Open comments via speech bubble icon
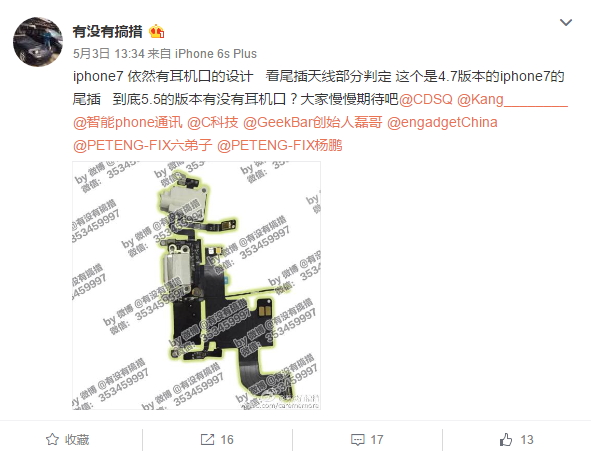Image resolution: width=591 pixels, height=456 pixels. [x=357, y=440]
